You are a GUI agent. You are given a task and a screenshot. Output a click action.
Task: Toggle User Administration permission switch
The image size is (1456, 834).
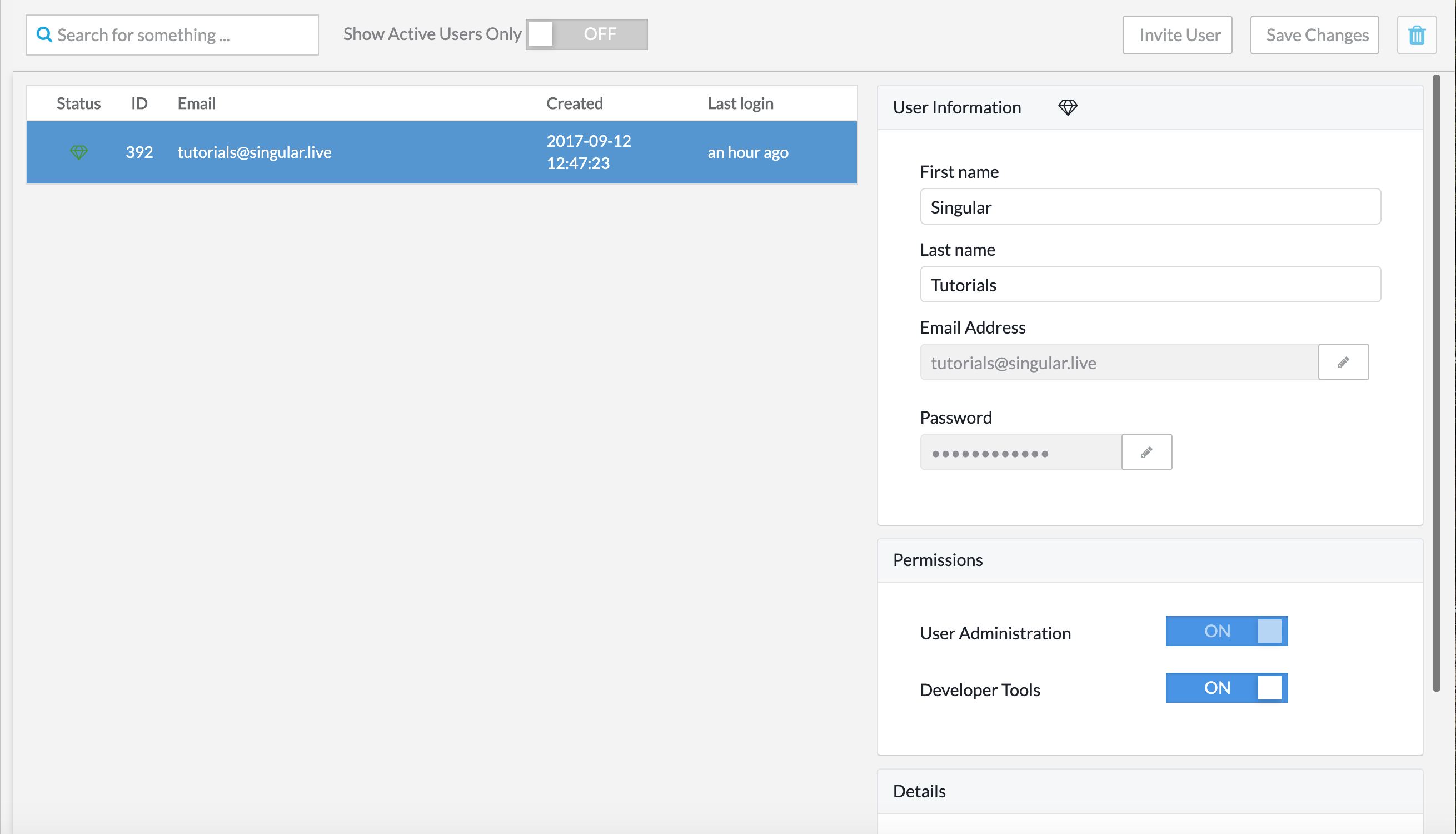tap(1226, 631)
